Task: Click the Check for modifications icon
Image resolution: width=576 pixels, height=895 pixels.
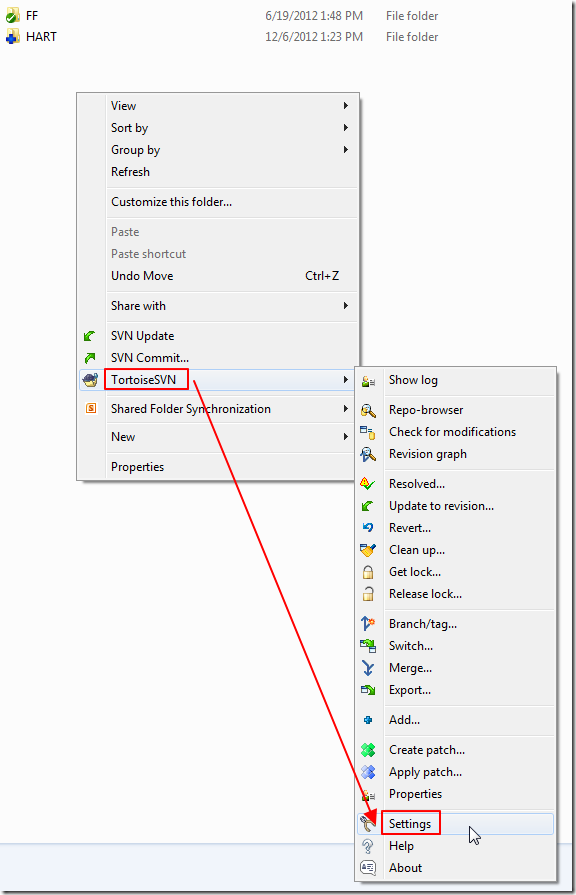Action: (x=368, y=433)
